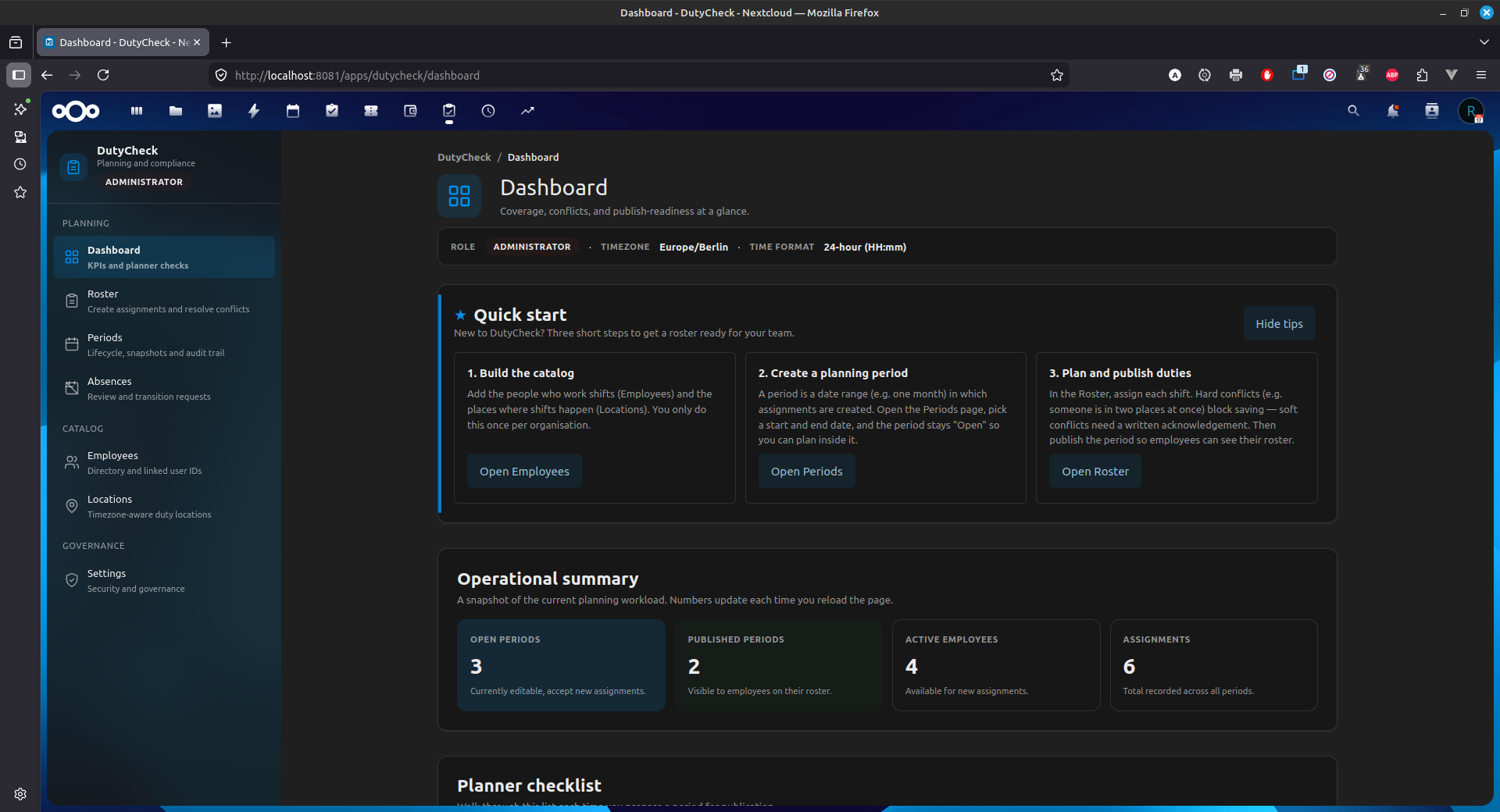Open the notifications bell
1500x812 pixels.
pyautogui.click(x=1393, y=111)
